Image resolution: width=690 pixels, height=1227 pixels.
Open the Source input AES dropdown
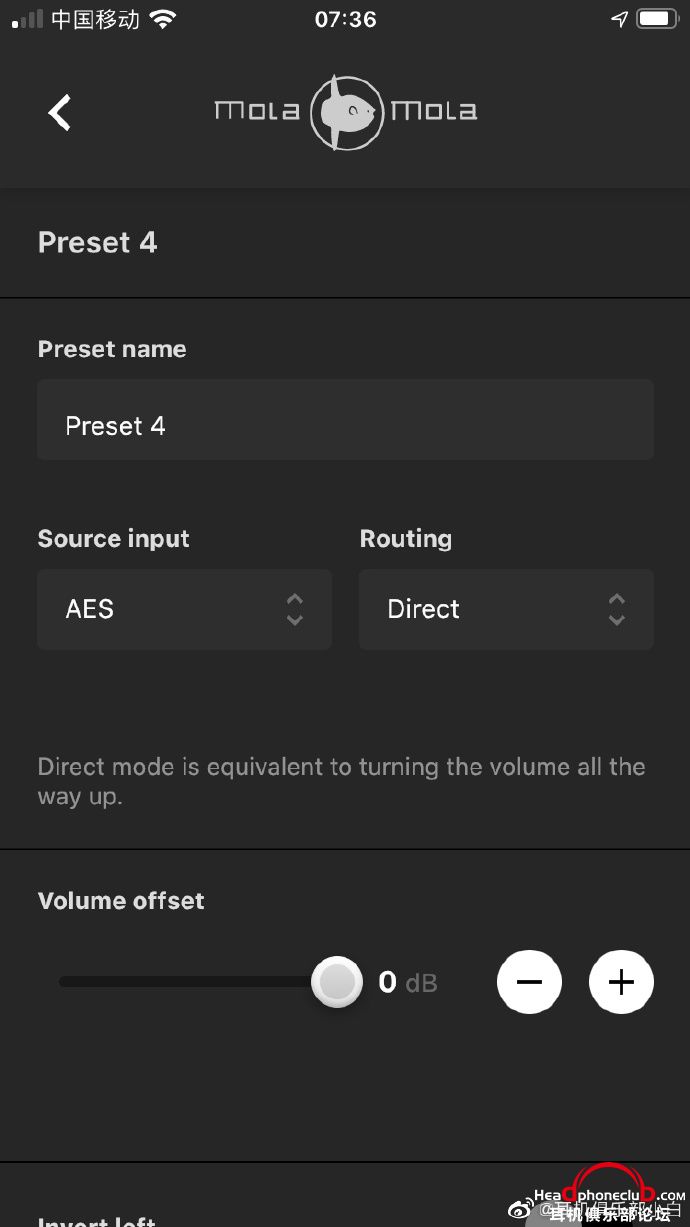click(x=184, y=609)
